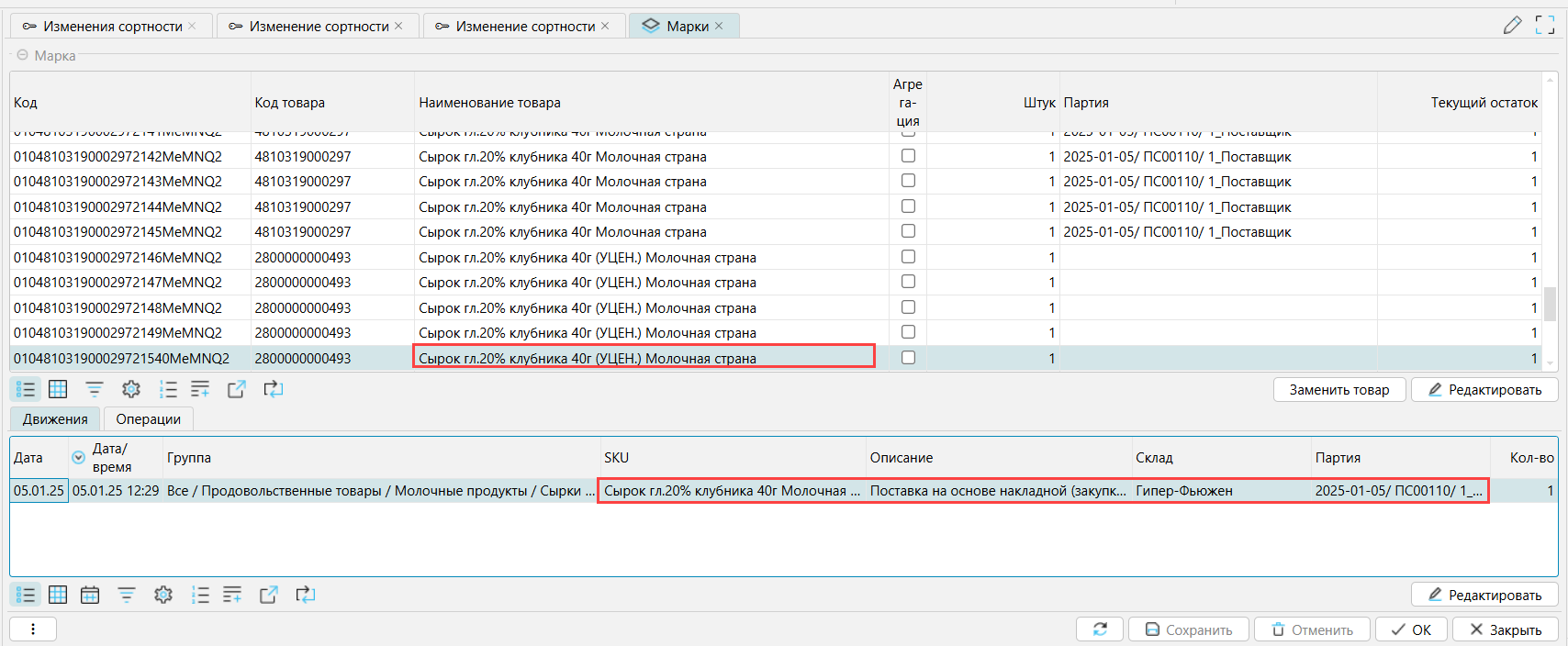Toggle Агрегация checkbox for row 2146MeMNQ2
This screenshot has width=1568, height=646.
pyautogui.click(x=908, y=257)
